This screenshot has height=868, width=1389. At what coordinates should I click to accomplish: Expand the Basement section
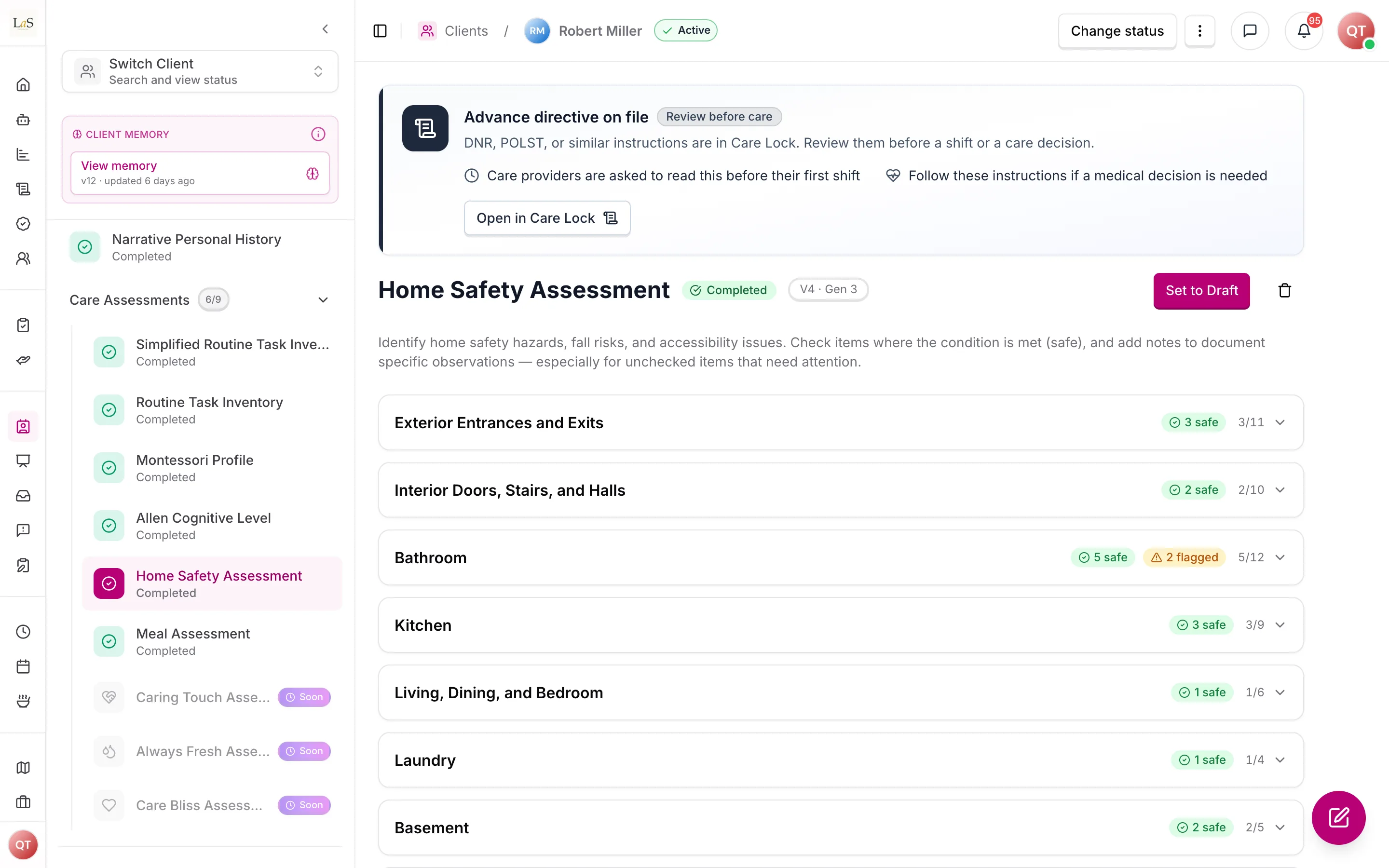coord(840,827)
